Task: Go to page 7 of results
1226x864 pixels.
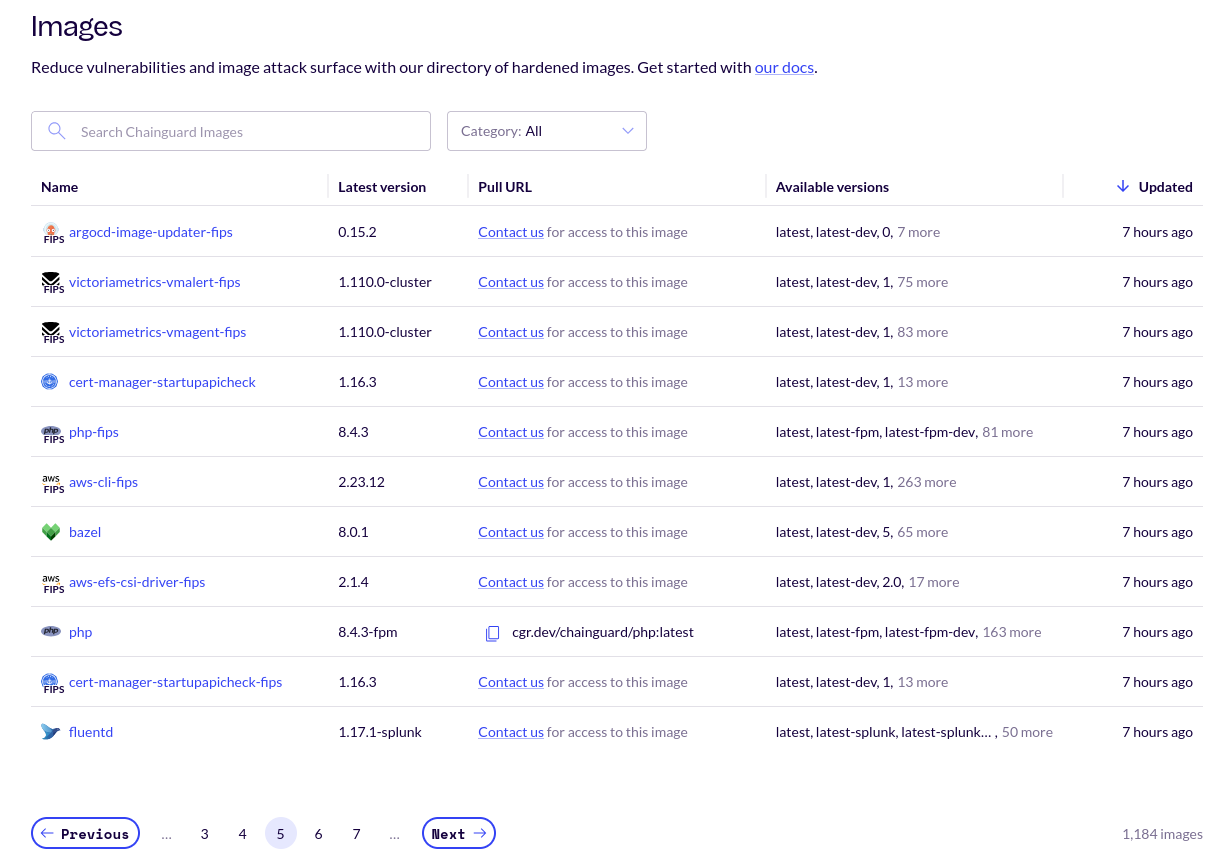Action: (356, 833)
